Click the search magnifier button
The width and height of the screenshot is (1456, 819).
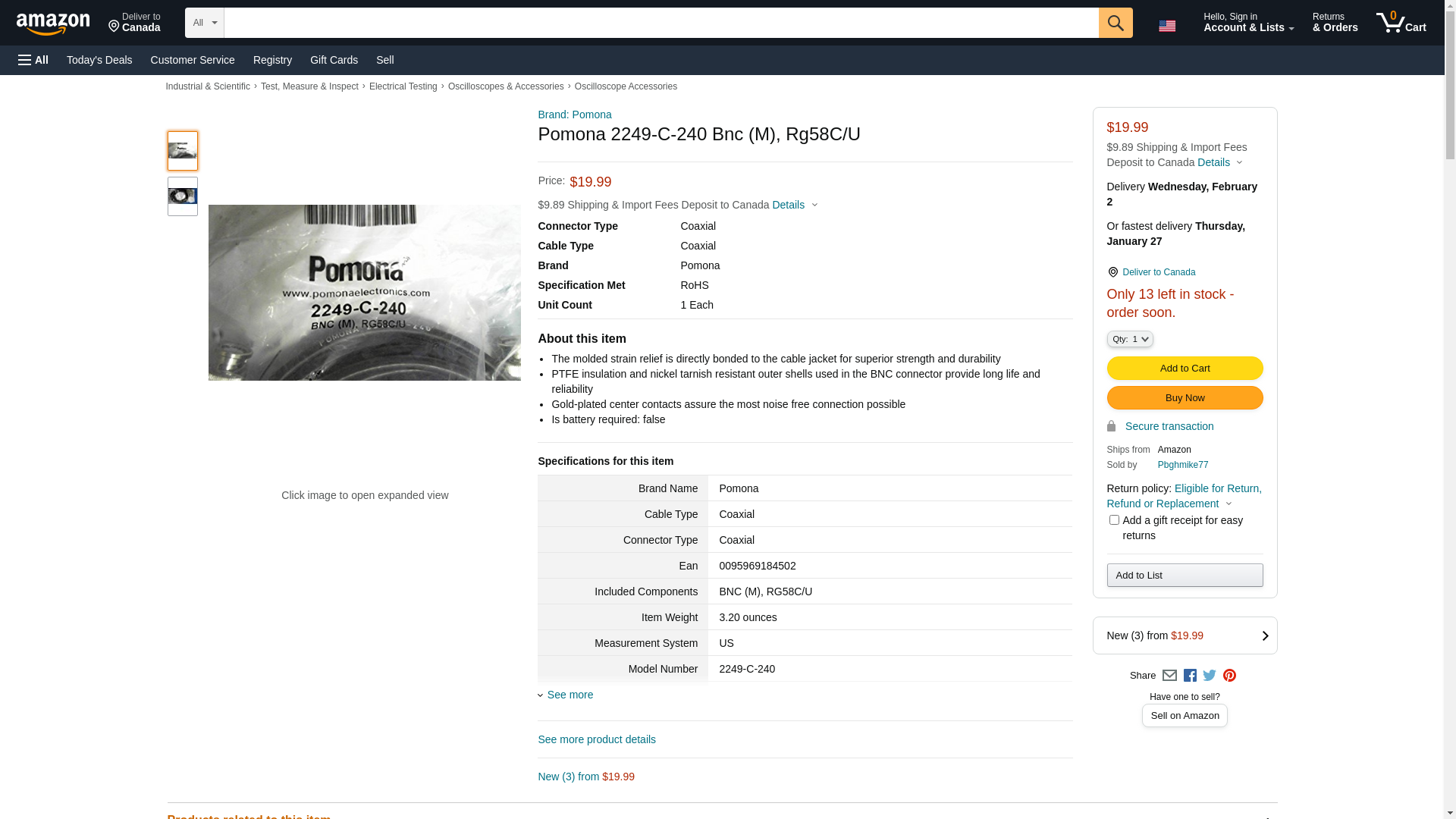click(x=1115, y=23)
